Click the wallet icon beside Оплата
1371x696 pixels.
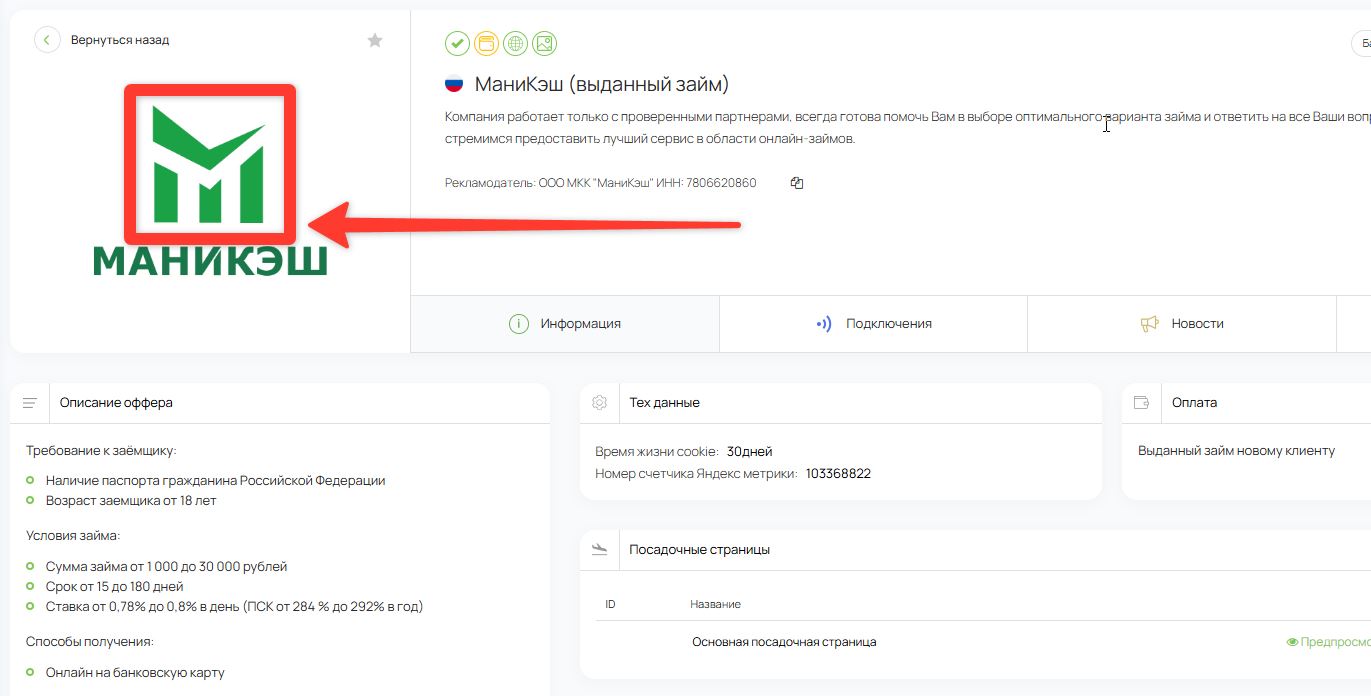pyautogui.click(x=1141, y=403)
